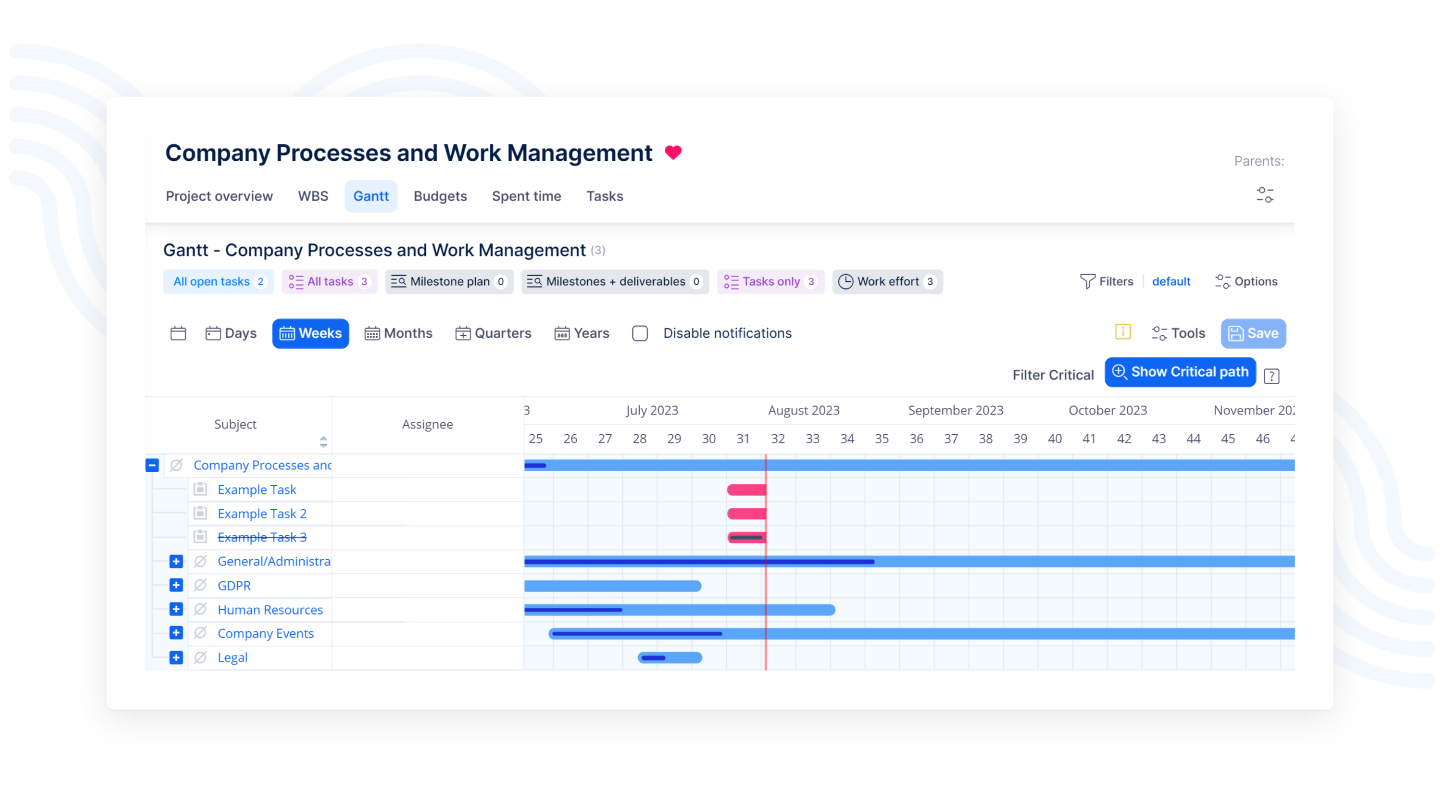Viewport: 1440px width, 807px height.
Task: Click the Show Critical path button
Action: click(x=1180, y=372)
